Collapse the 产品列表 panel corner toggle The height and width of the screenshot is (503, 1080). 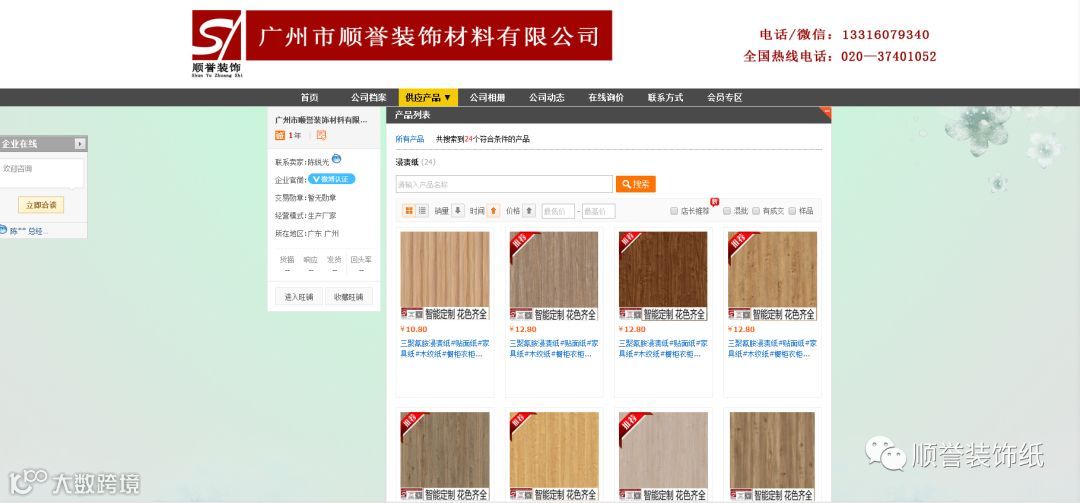(x=826, y=112)
